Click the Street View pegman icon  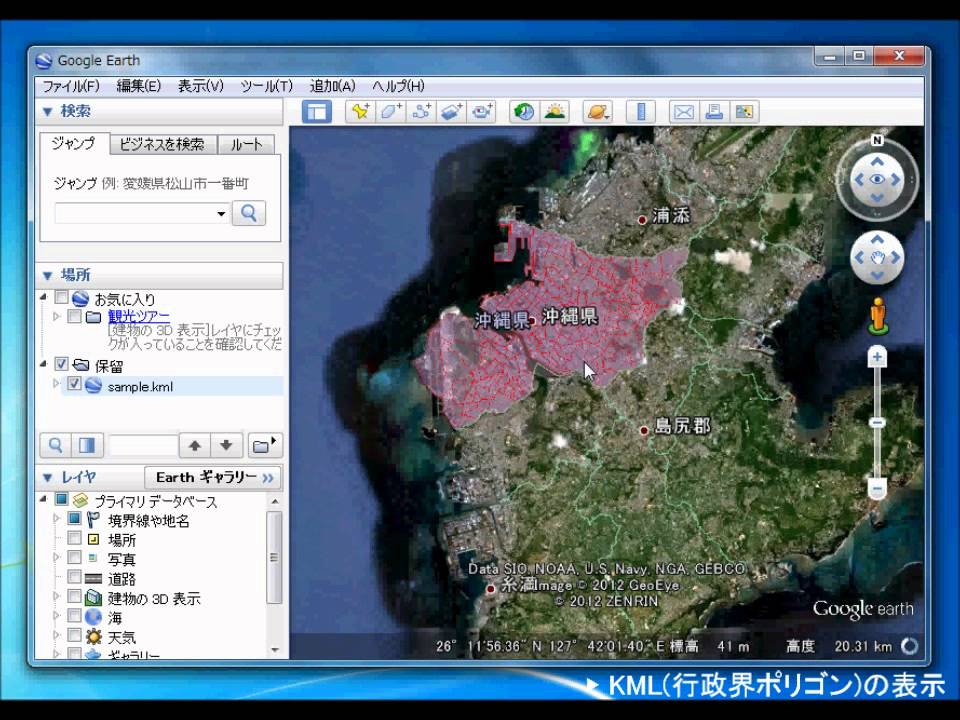[x=877, y=316]
